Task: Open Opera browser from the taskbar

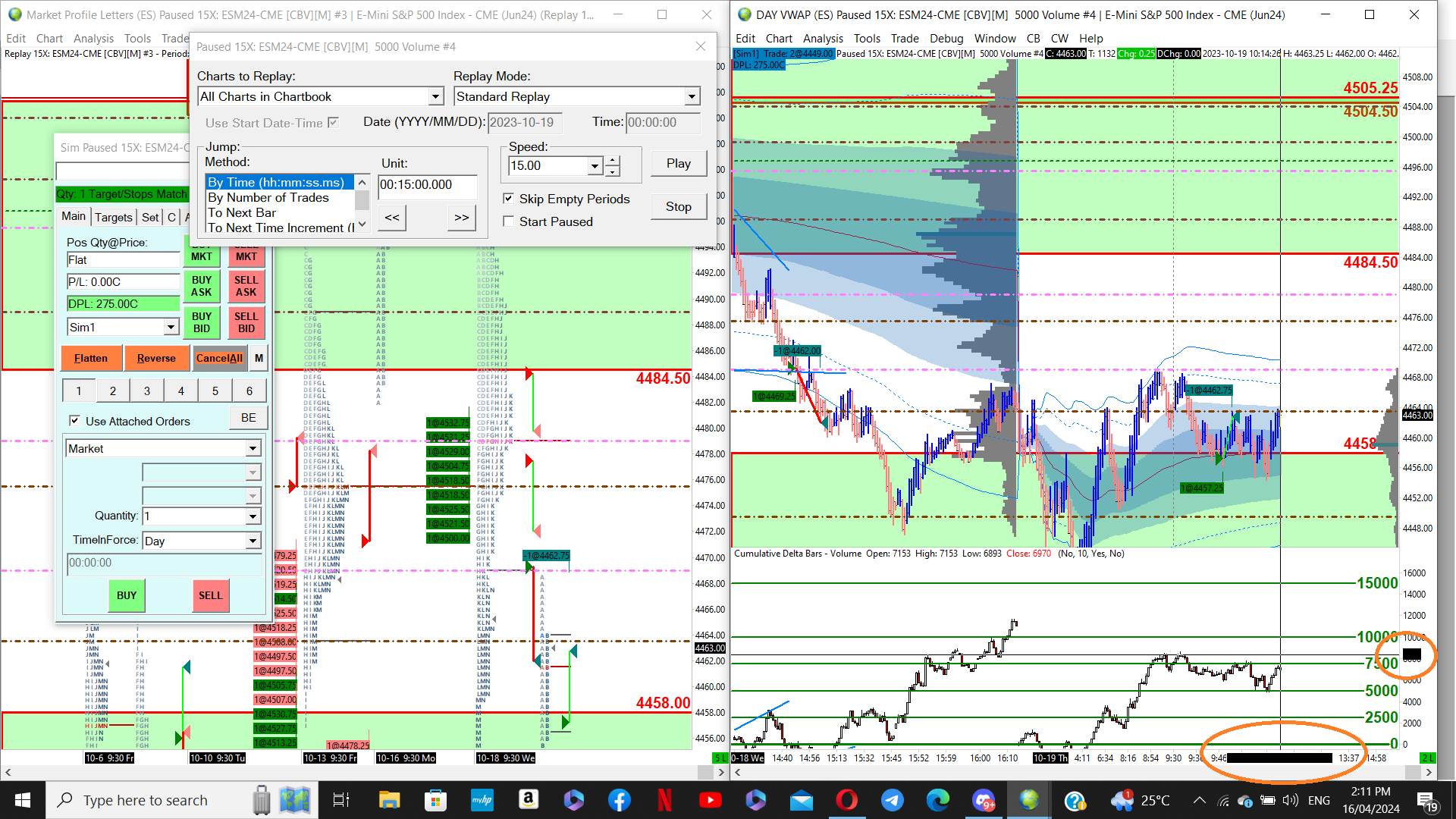Action: coord(846,800)
